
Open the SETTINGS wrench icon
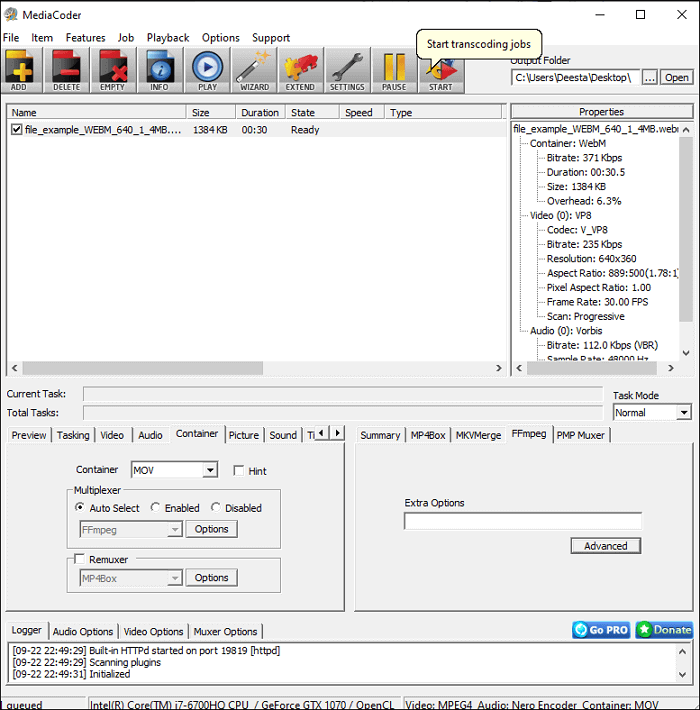click(347, 69)
